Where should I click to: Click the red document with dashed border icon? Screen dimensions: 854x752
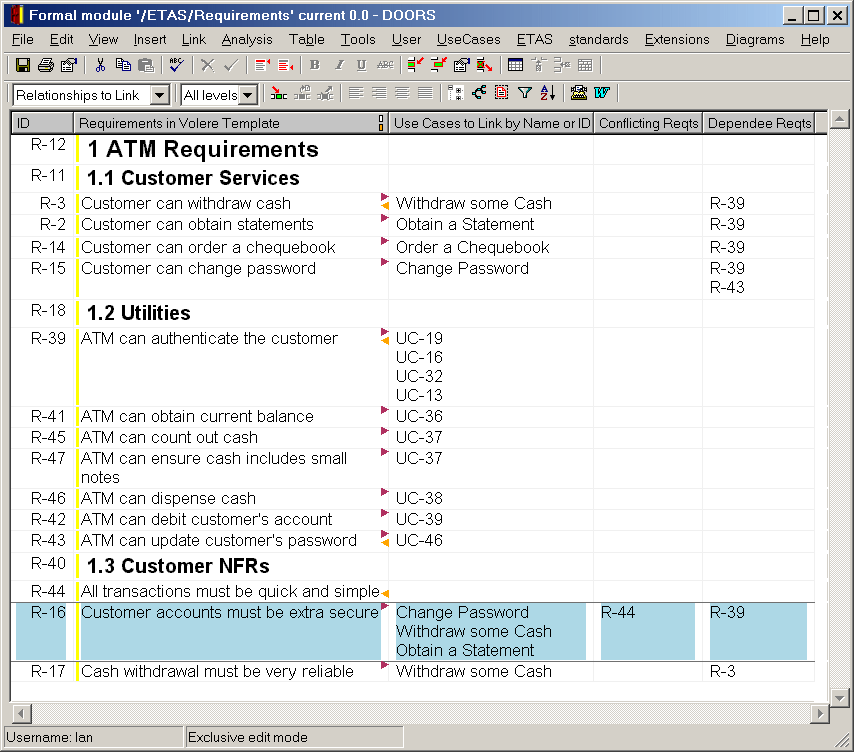pyautogui.click(x=502, y=93)
